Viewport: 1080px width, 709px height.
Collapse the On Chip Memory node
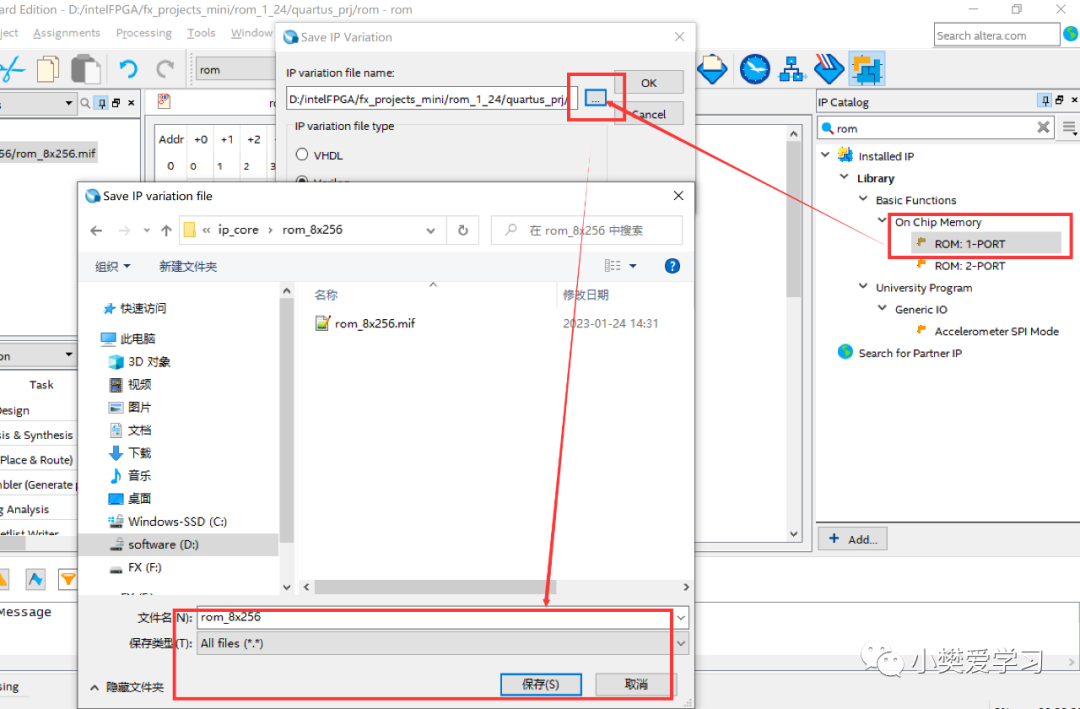pos(882,220)
